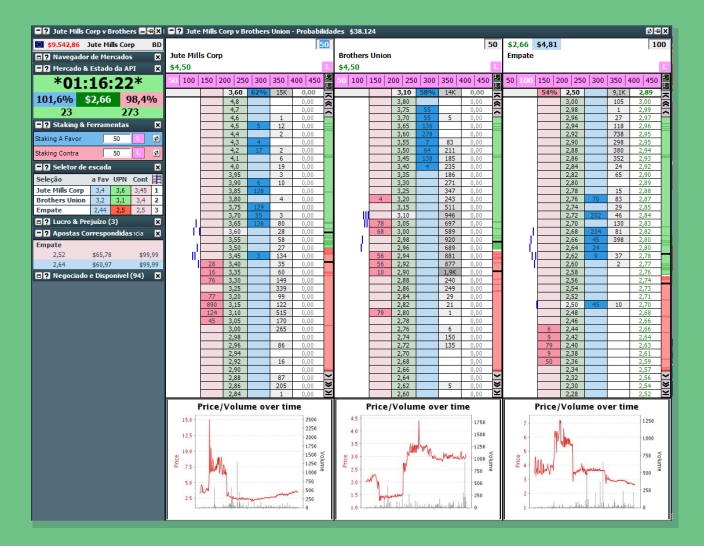
Task: Open help for Lucro & Prejuízo panel
Action: click(46, 222)
